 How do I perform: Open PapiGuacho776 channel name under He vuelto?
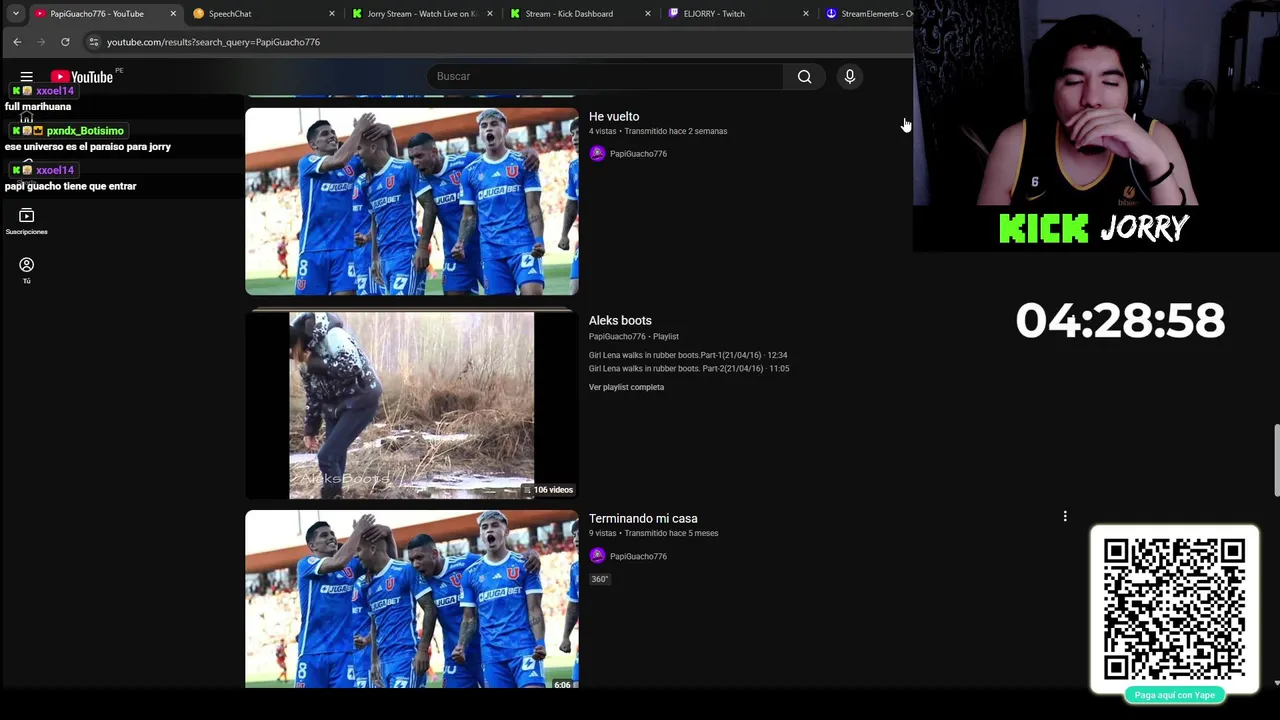point(638,154)
